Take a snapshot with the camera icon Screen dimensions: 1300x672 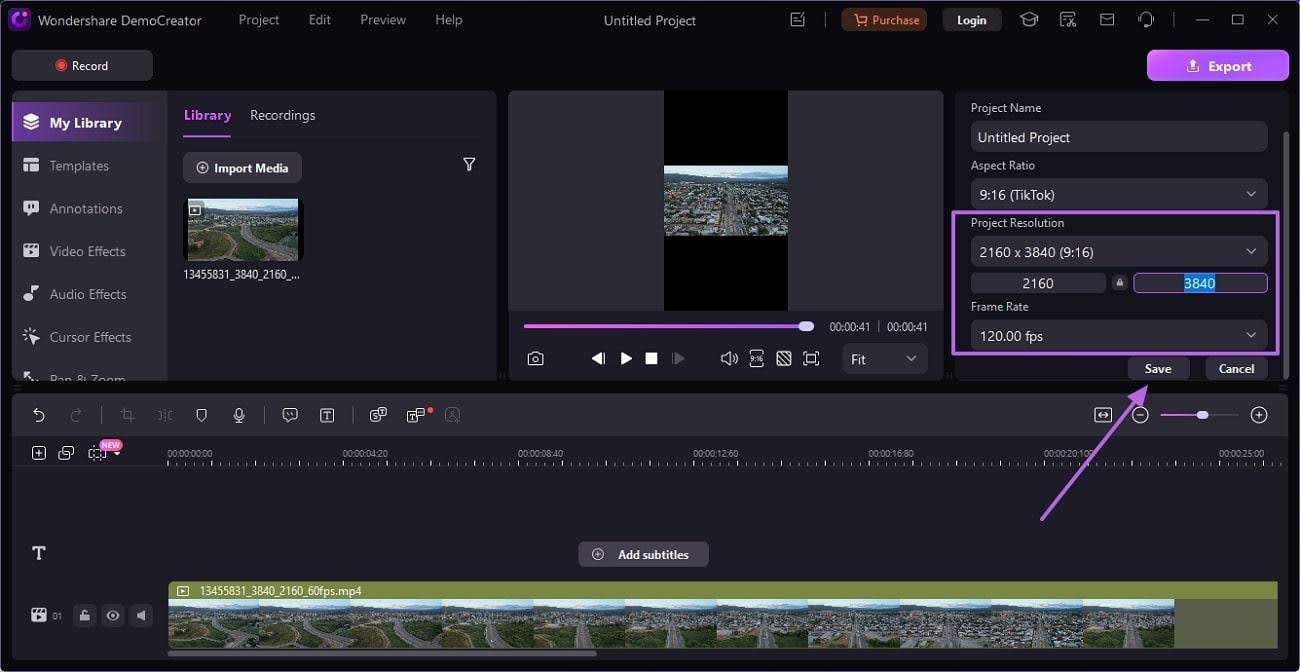tap(536, 358)
